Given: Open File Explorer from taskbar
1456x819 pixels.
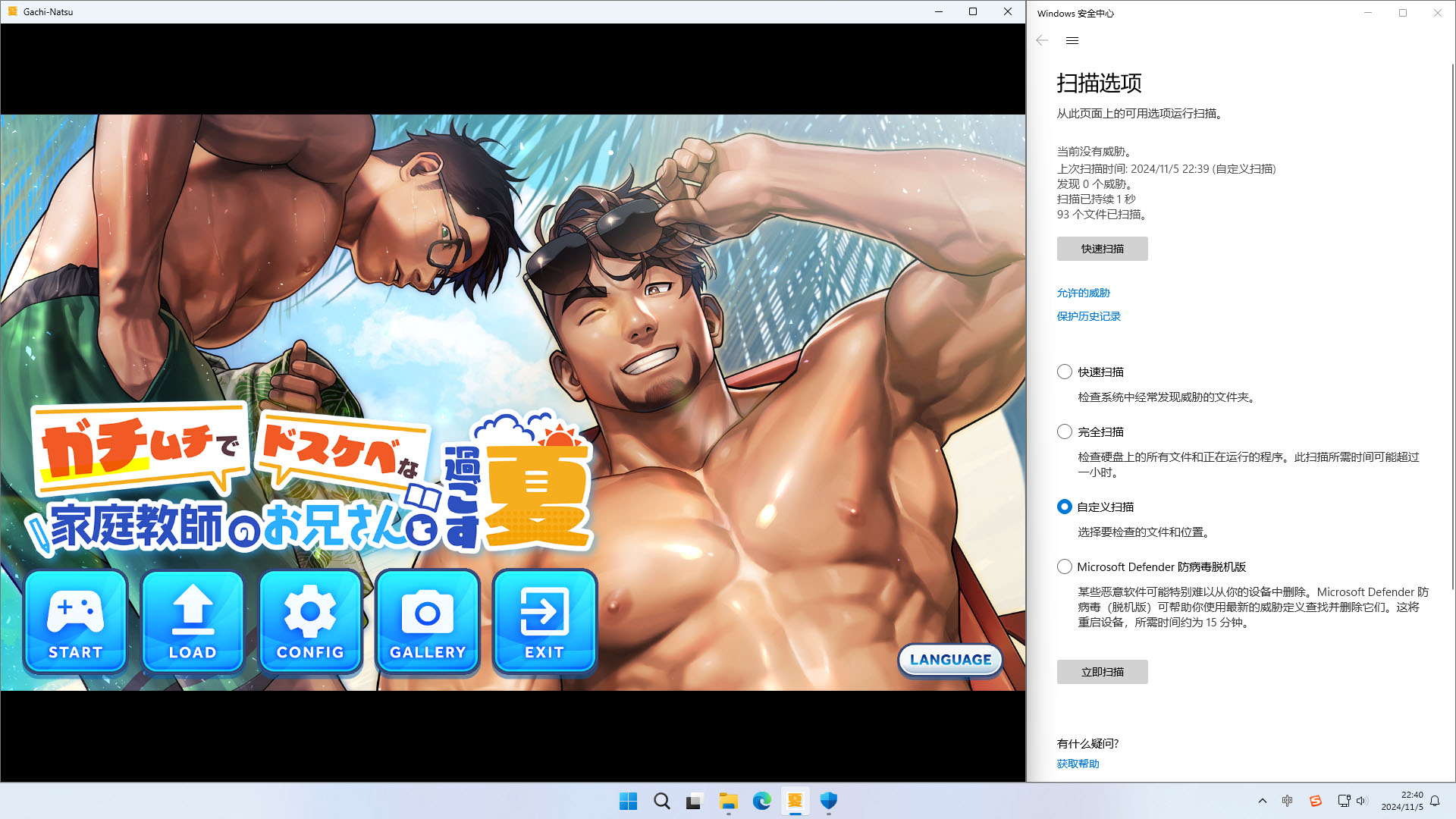Looking at the screenshot, I should tap(728, 801).
